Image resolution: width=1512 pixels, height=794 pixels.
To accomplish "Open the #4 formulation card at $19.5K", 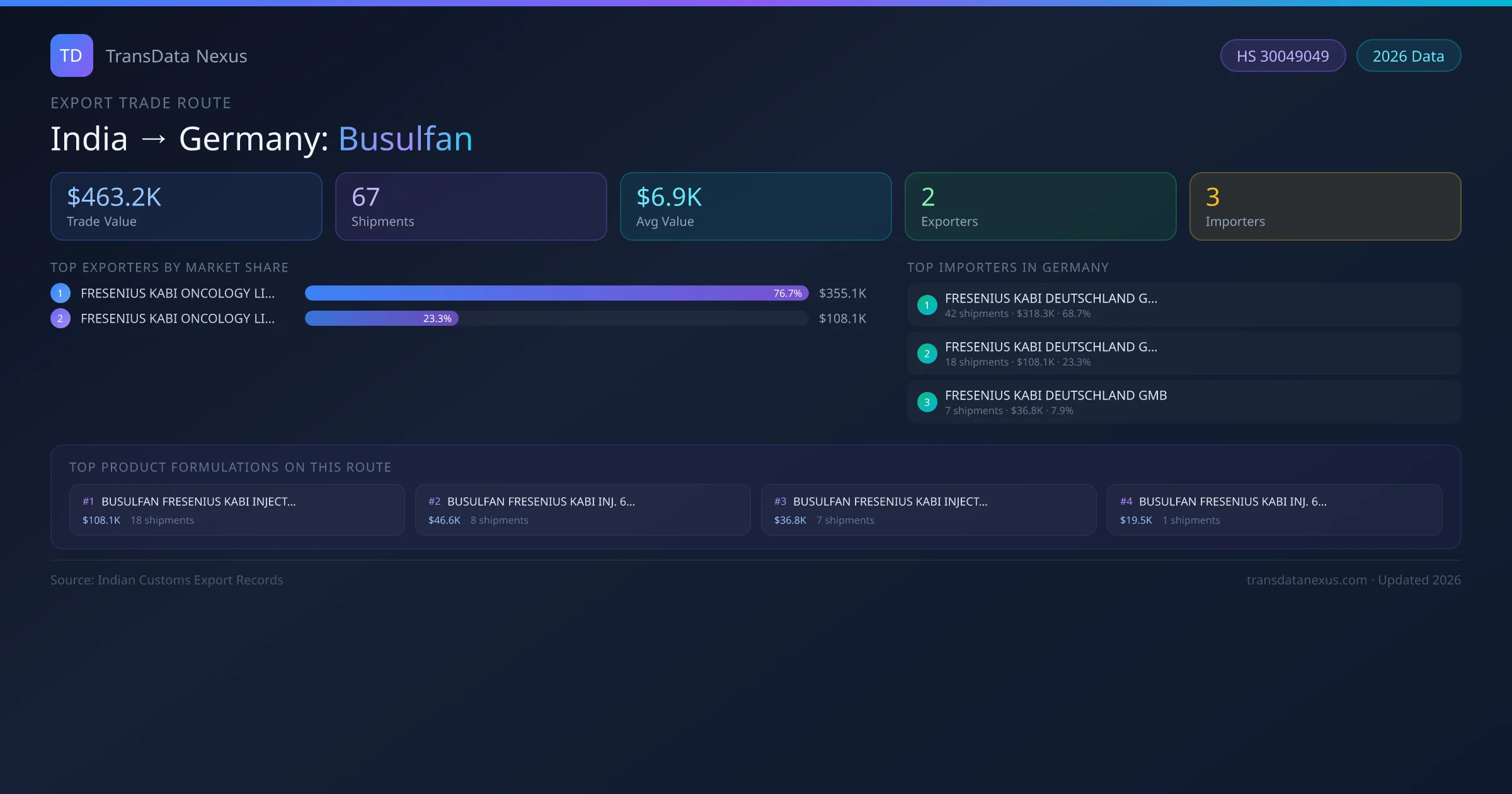I will point(1274,510).
